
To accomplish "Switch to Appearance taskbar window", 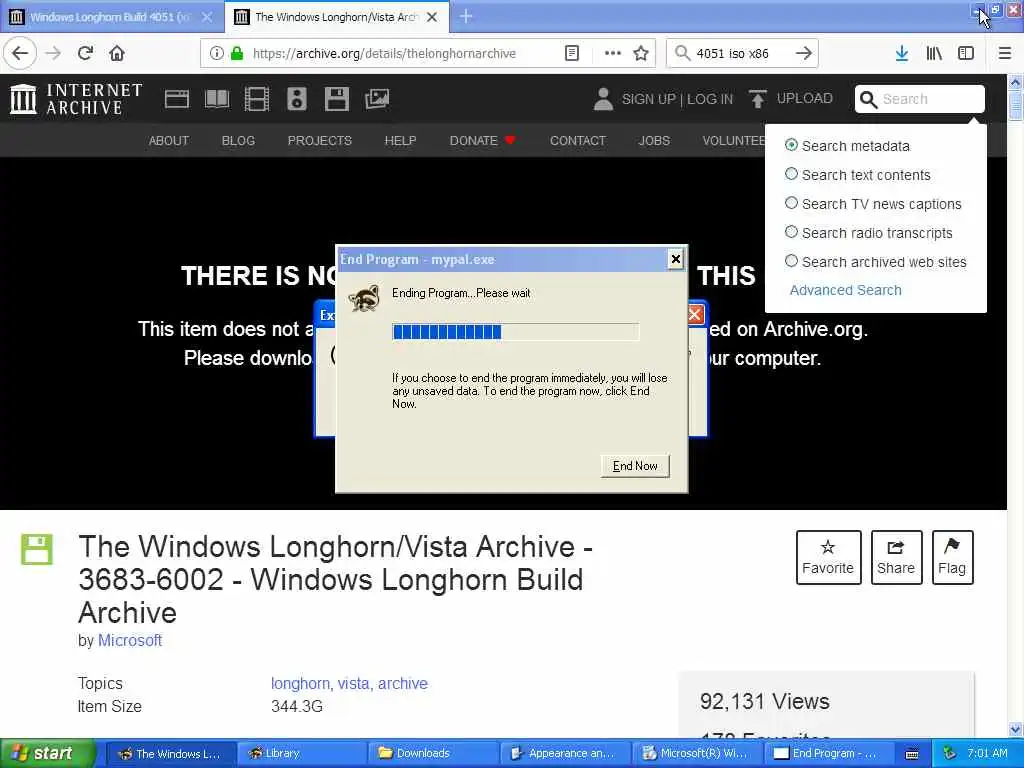I will tap(564, 753).
